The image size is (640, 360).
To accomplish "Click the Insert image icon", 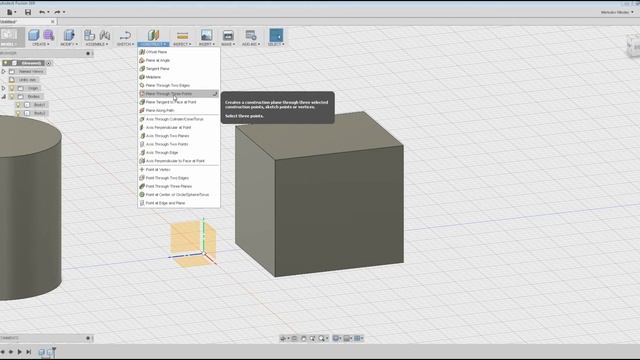I will click(207, 35).
